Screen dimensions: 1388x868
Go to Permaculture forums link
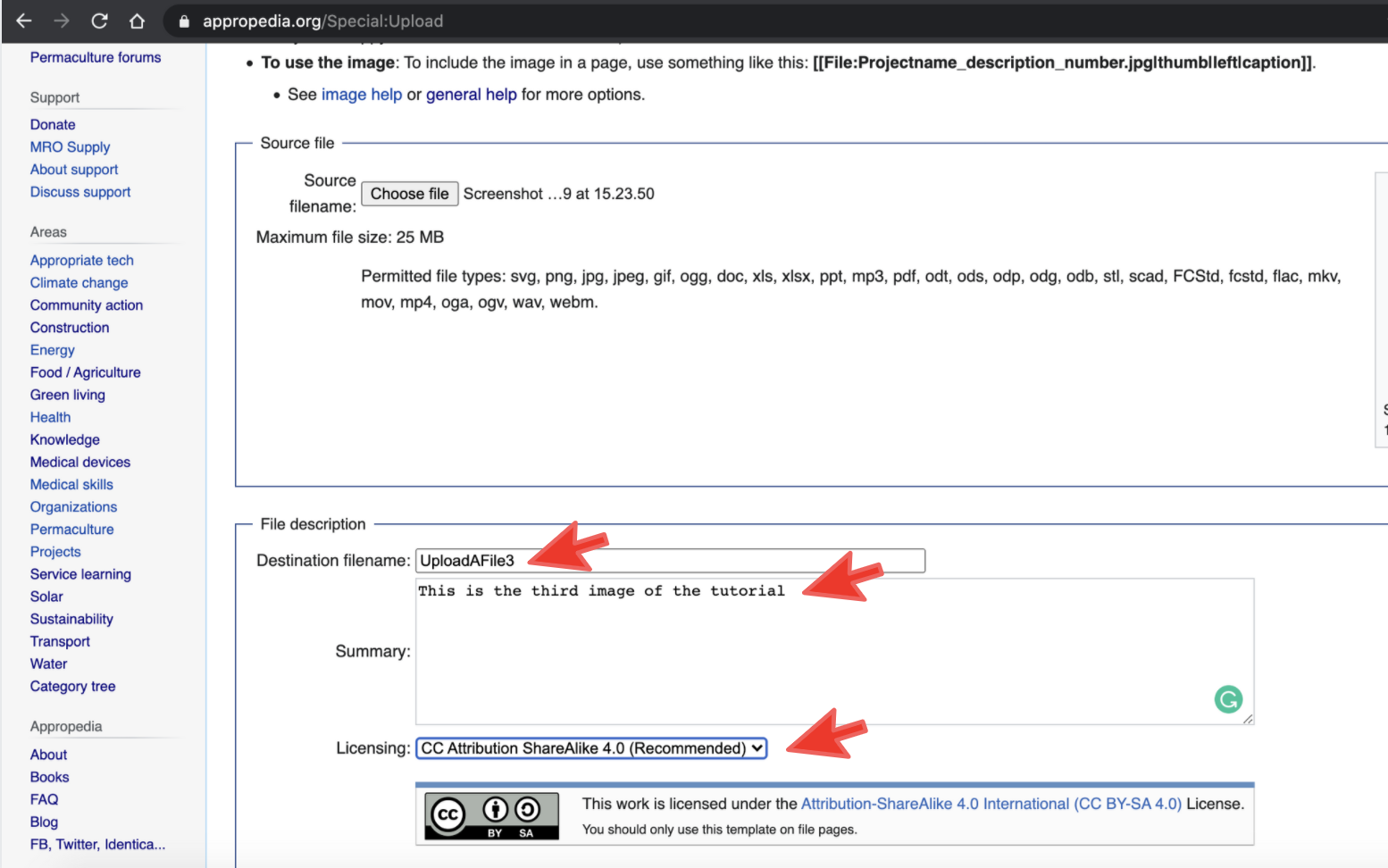(x=96, y=57)
